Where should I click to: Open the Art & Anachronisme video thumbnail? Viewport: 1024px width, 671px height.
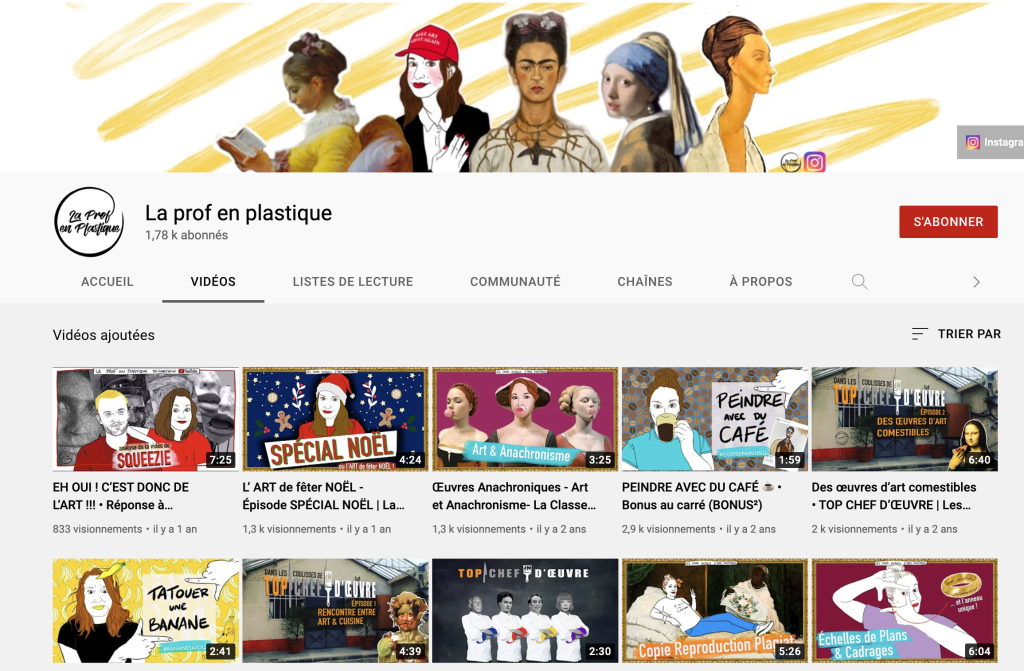525,419
